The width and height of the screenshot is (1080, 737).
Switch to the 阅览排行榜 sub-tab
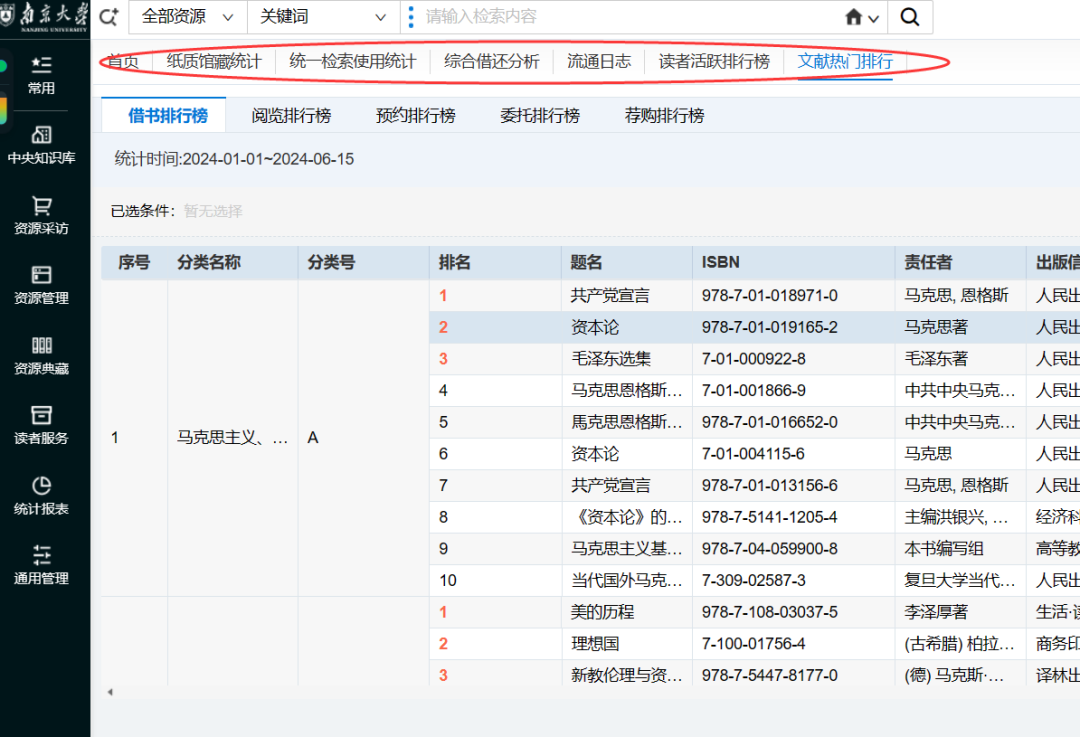[x=292, y=115]
